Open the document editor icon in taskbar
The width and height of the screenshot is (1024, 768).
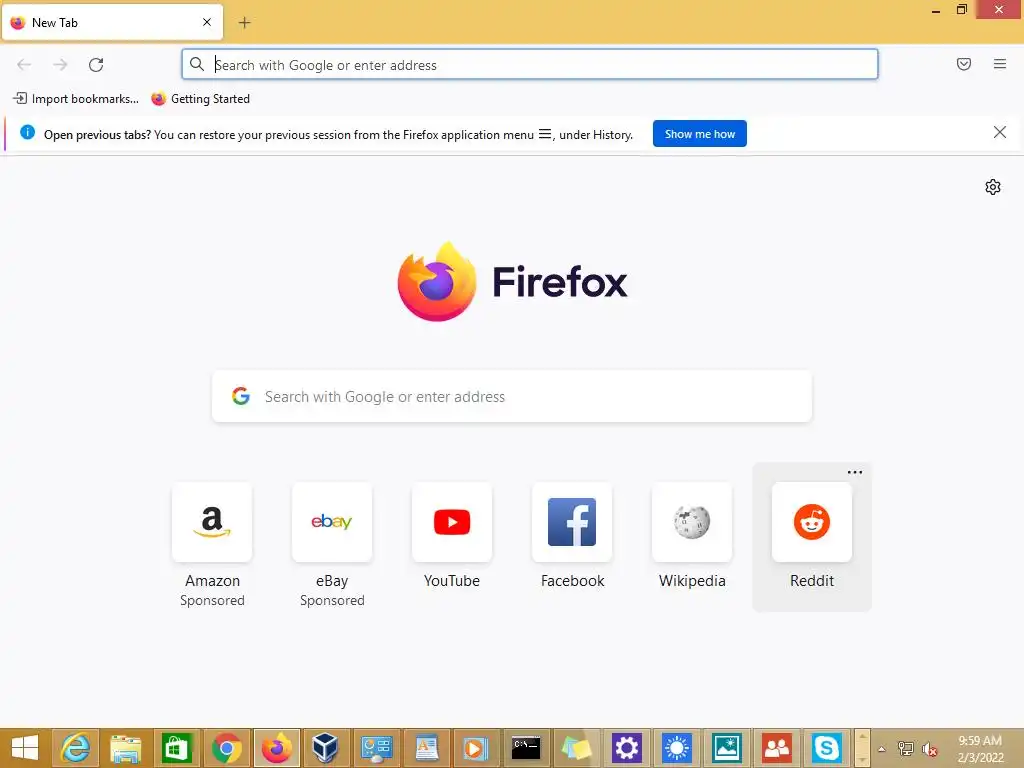tap(426, 748)
